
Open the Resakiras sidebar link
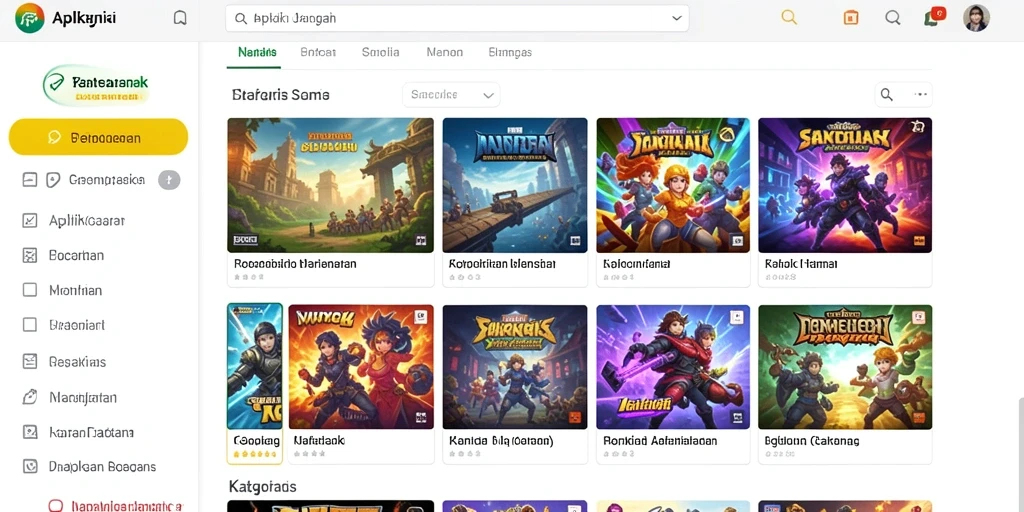point(77,361)
